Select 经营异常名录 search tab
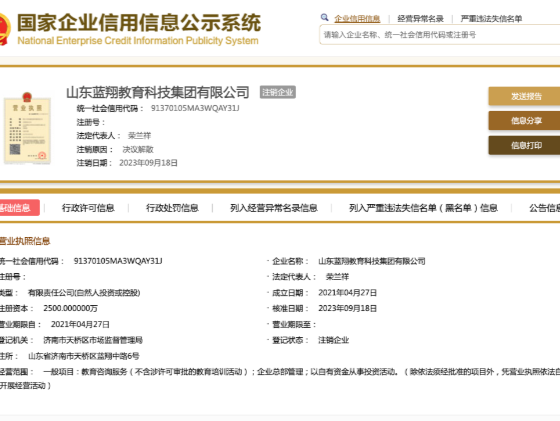The image size is (560, 421). [420, 19]
